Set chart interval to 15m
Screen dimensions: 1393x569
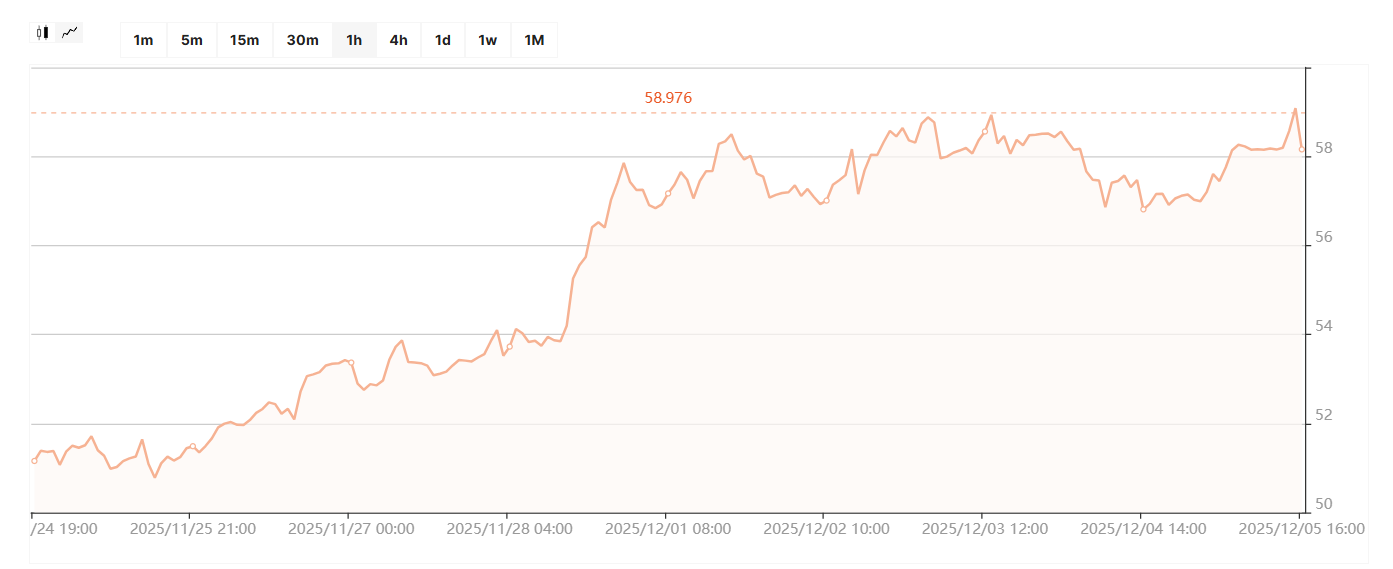click(244, 40)
